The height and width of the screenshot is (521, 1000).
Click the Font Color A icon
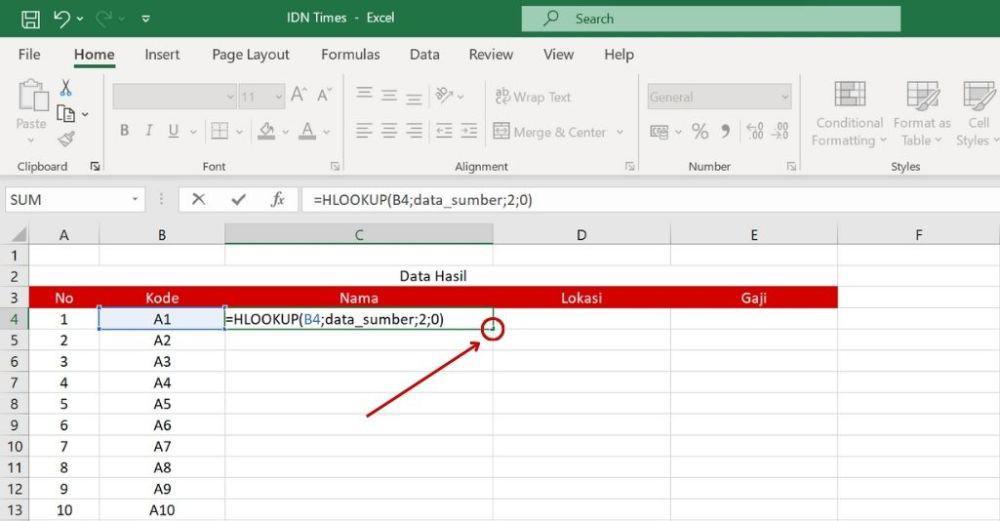(x=307, y=131)
